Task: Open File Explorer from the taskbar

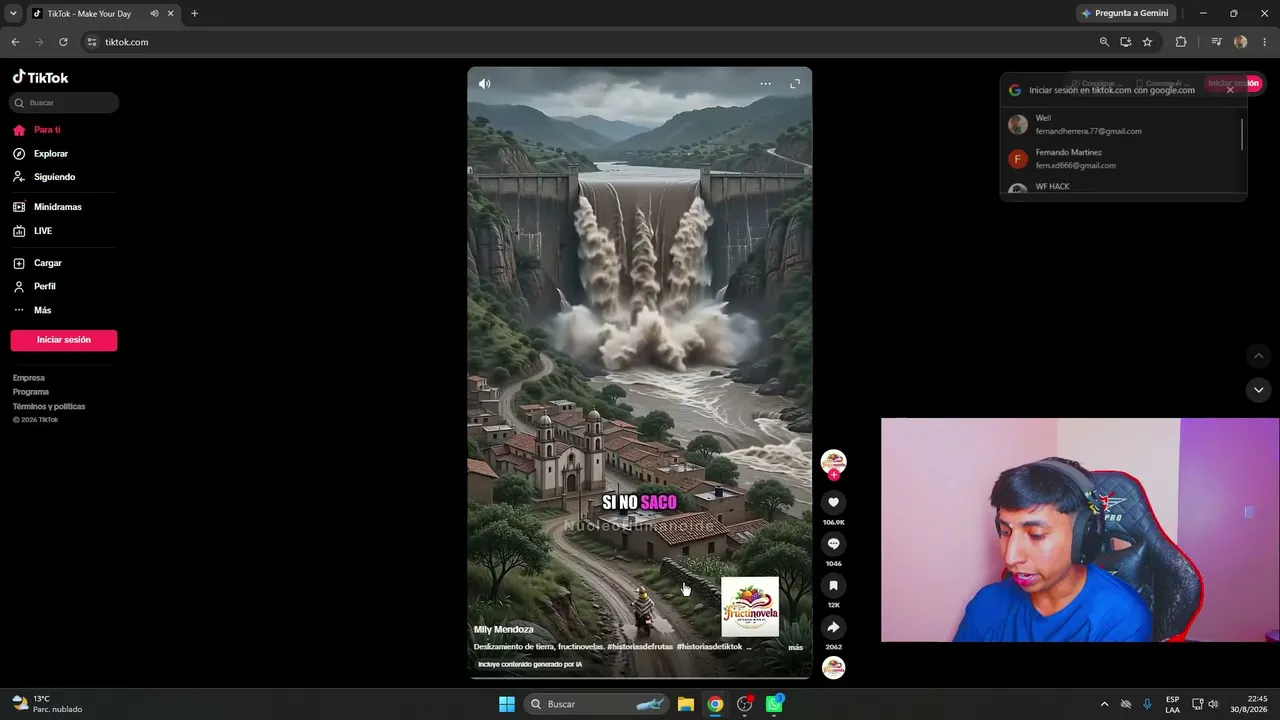Action: click(x=686, y=704)
